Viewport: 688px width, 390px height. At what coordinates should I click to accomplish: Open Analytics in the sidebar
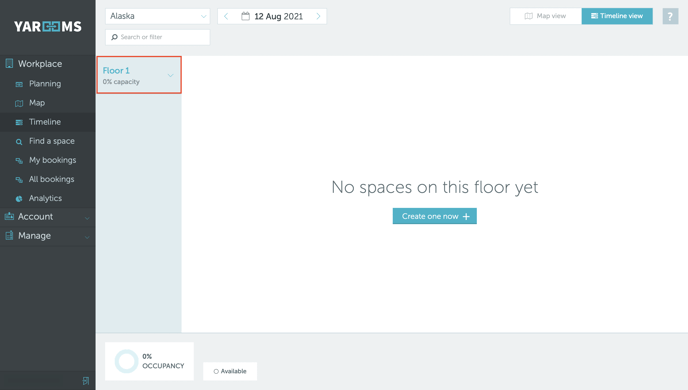tap(47, 198)
